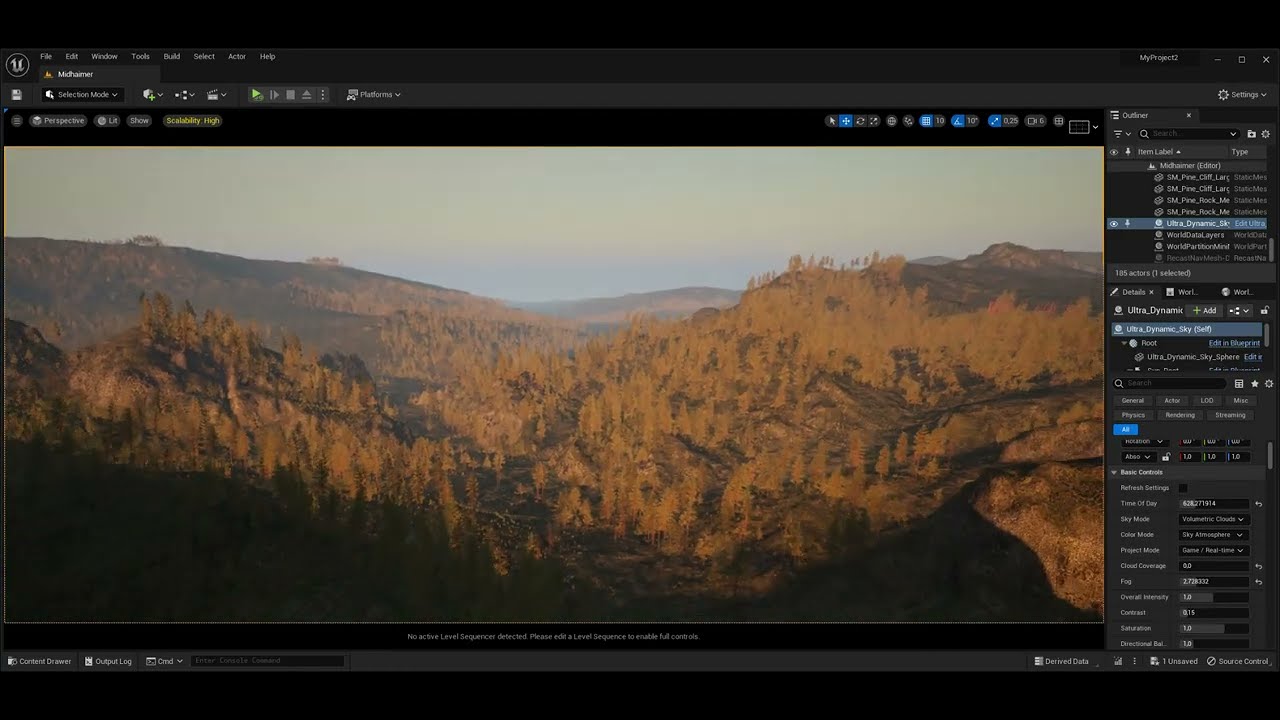This screenshot has width=1280, height=720.
Task: Toggle the Details panel lock icon
Action: tap(1264, 310)
